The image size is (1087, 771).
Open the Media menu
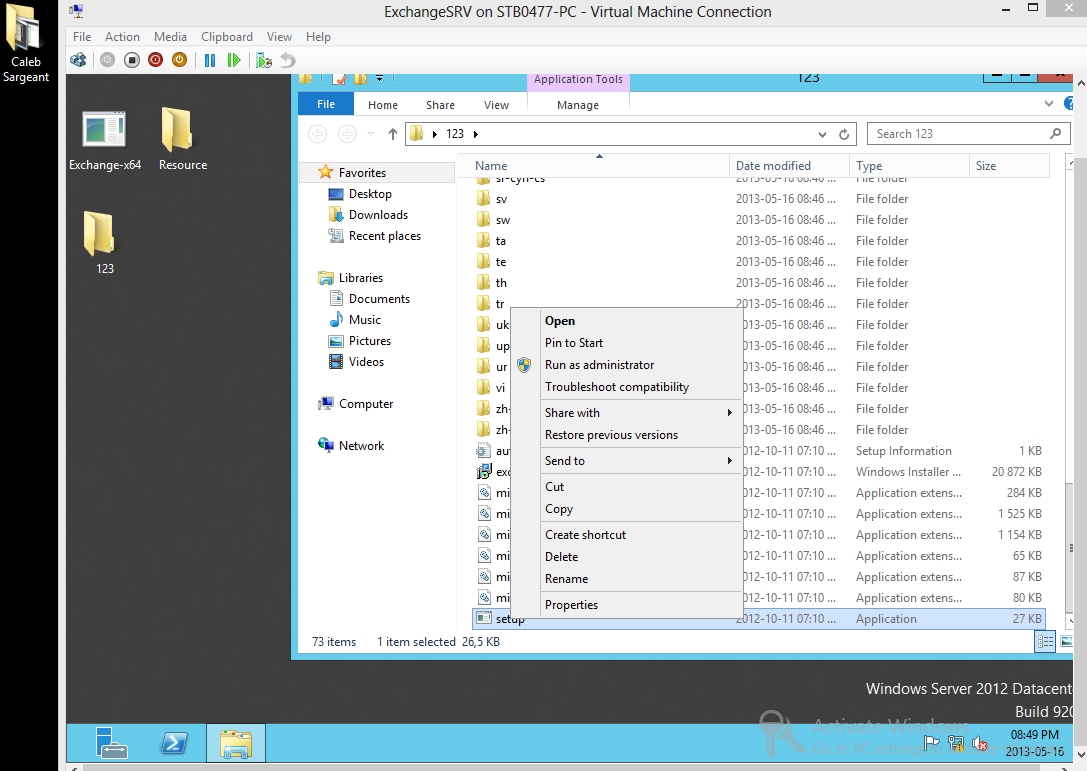click(170, 37)
